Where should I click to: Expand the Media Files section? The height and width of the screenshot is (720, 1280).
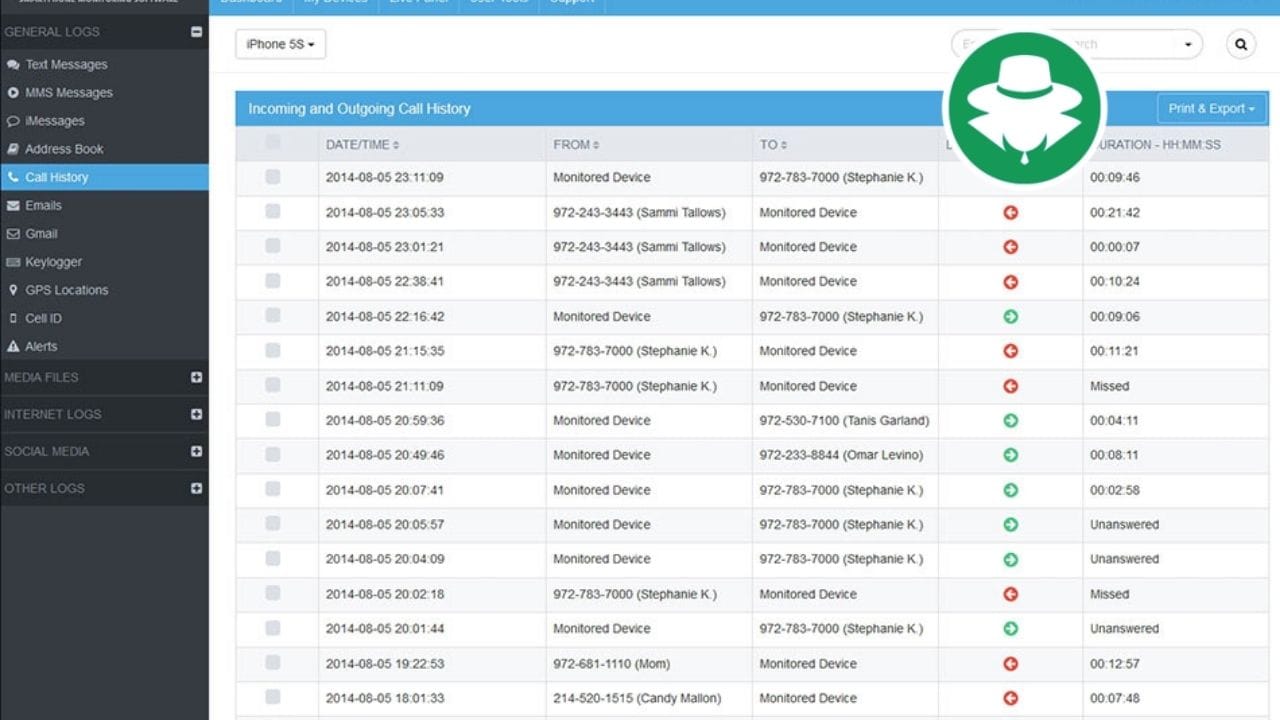coord(196,377)
